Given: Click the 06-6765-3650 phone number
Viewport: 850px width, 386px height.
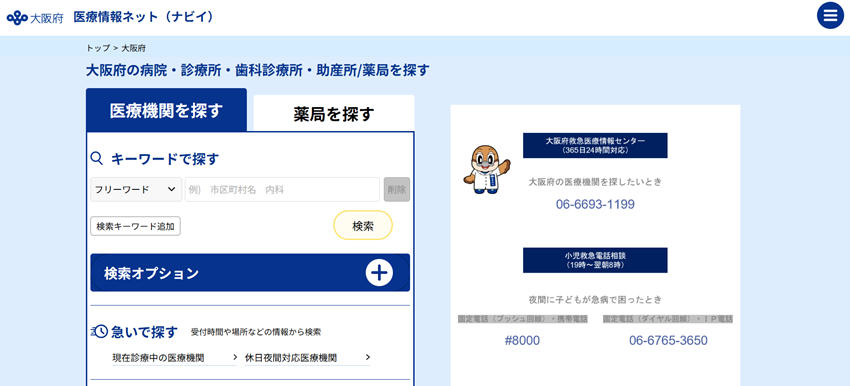Looking at the screenshot, I should pos(668,340).
